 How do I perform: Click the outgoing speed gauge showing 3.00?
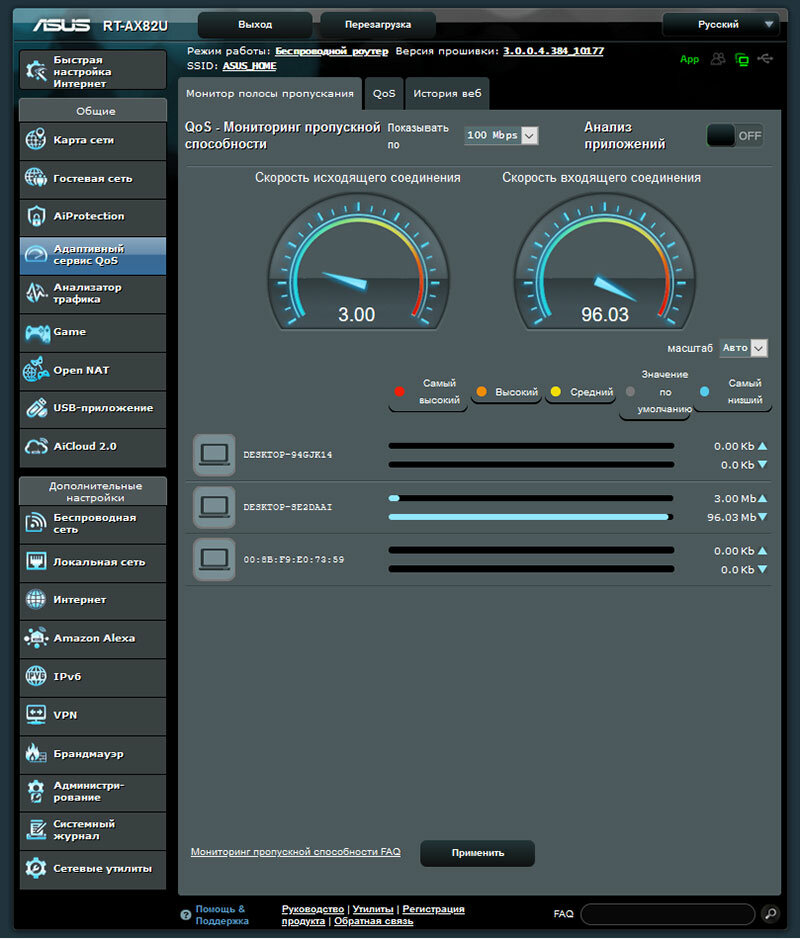tap(358, 263)
